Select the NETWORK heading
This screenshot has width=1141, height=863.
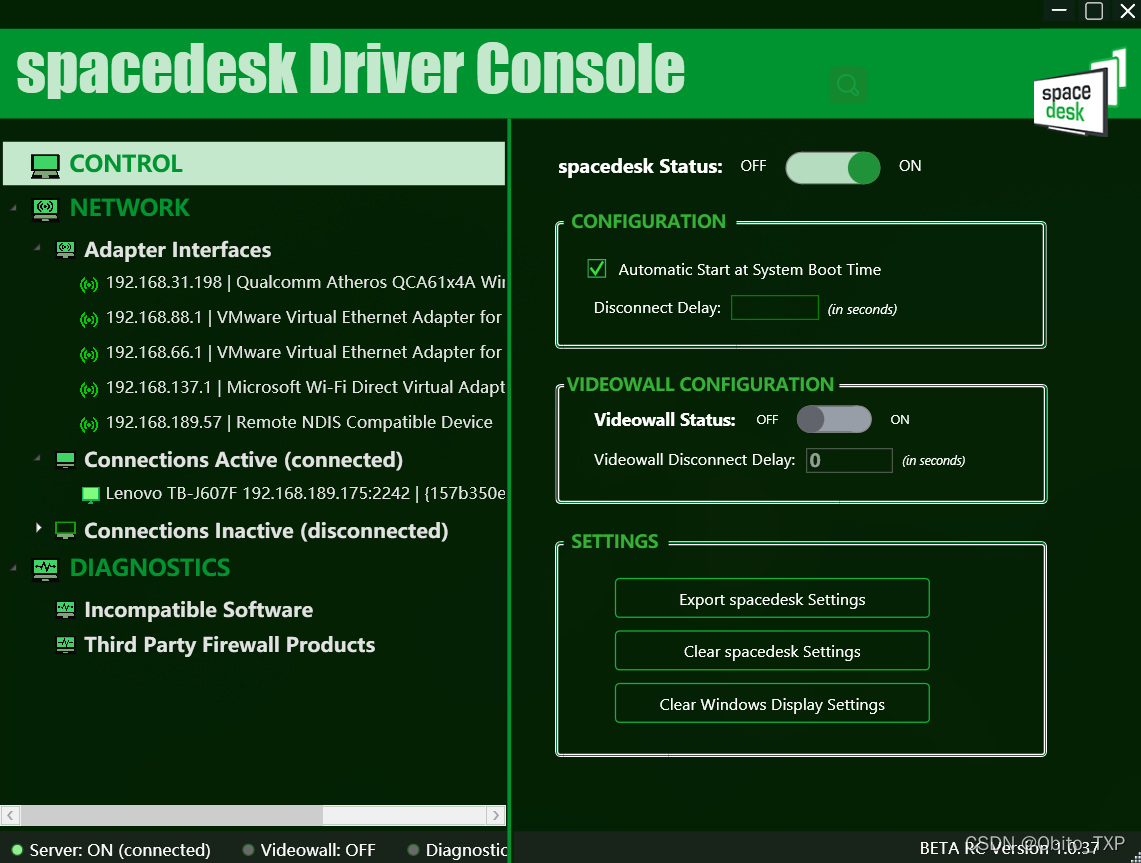tap(130, 208)
